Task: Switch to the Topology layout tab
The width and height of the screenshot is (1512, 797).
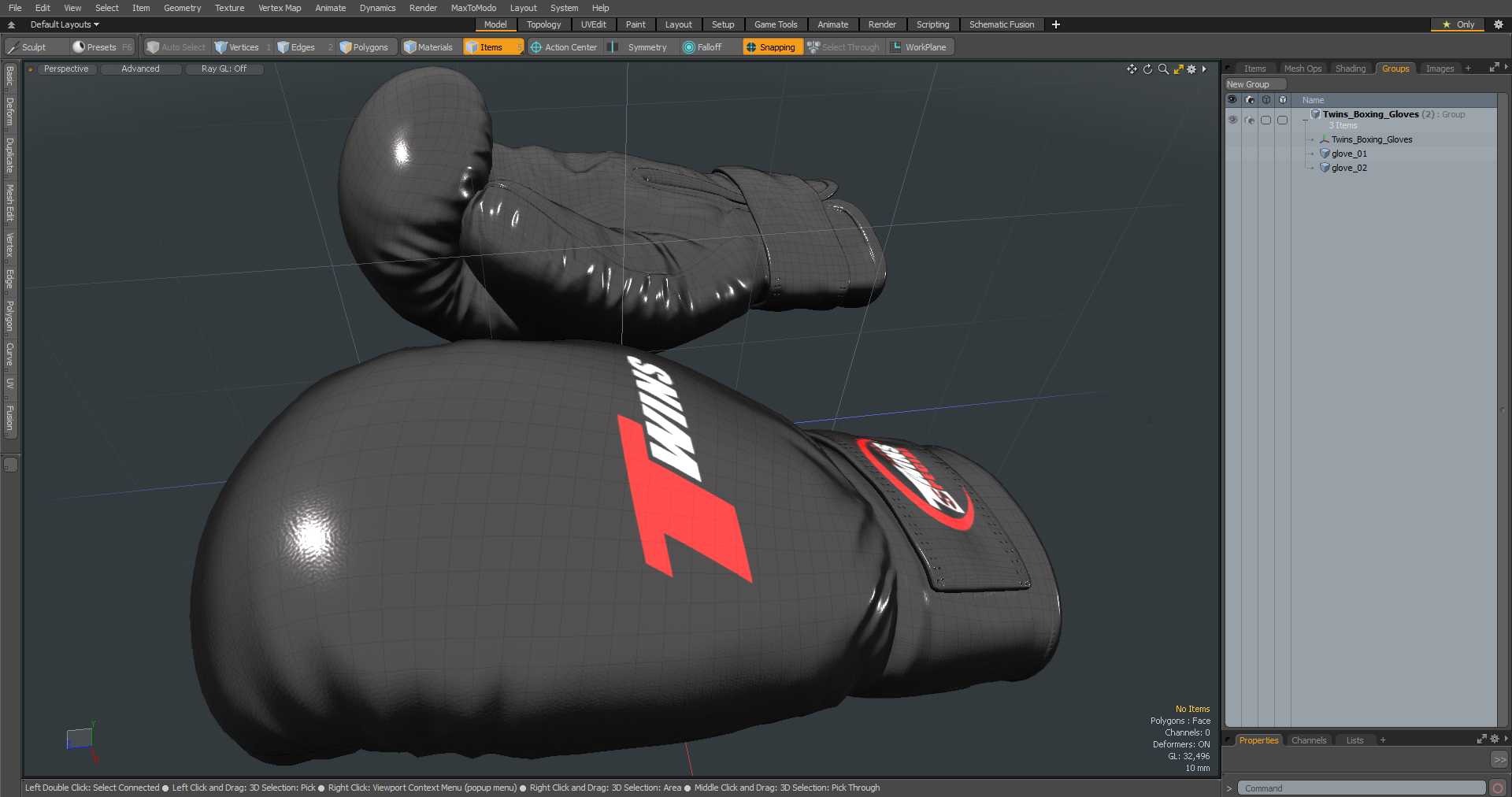Action: [x=543, y=24]
